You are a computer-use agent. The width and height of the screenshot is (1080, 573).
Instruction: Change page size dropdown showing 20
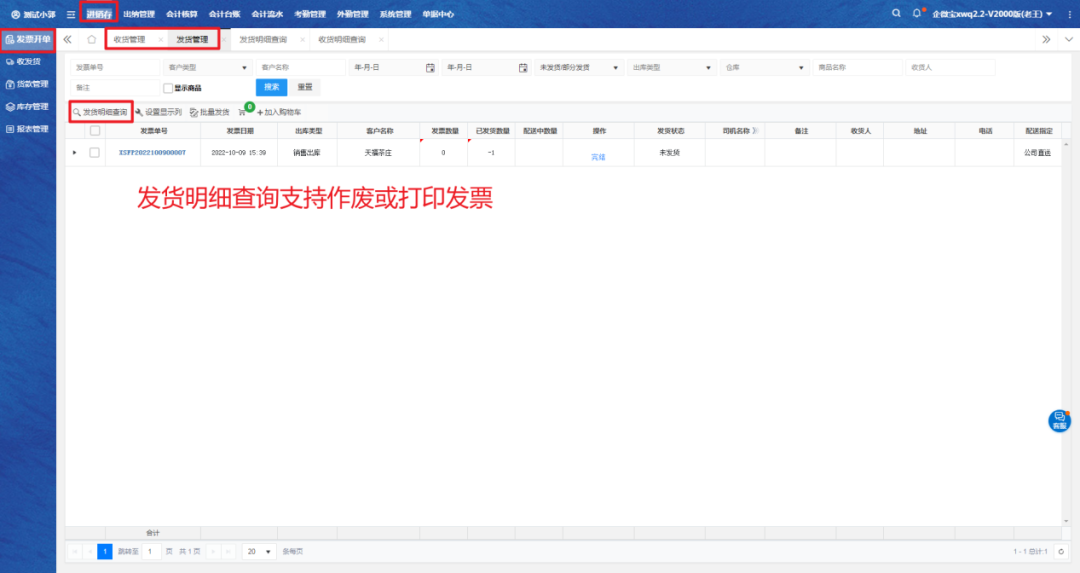tap(260, 551)
